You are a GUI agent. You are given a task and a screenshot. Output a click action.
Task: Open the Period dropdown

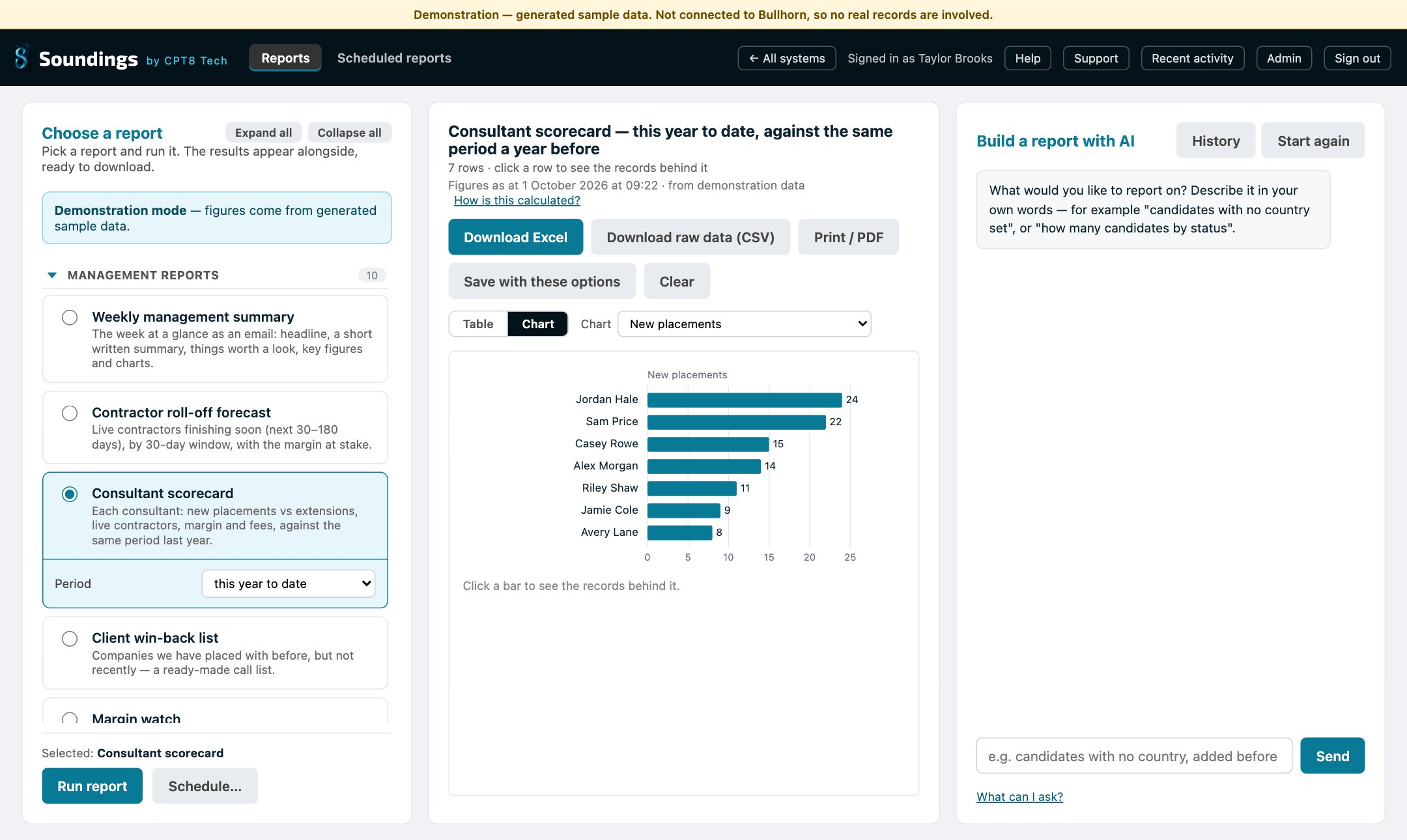click(x=289, y=583)
